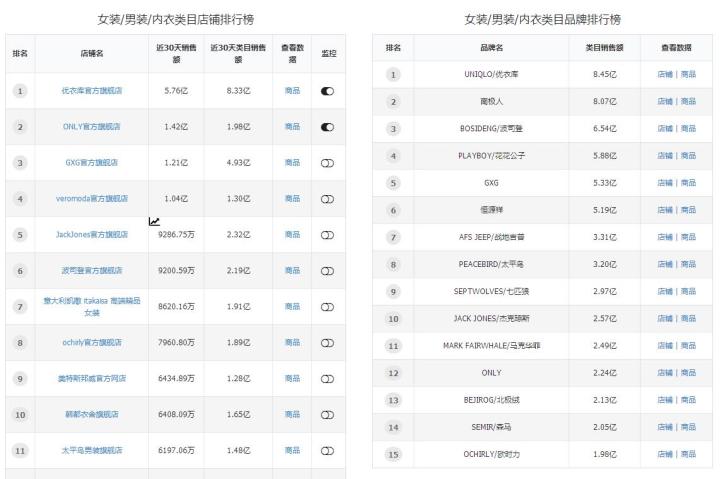The height and width of the screenshot is (479, 720).
Task: Click the trend chart icon near JackJones row
Action: (154, 222)
